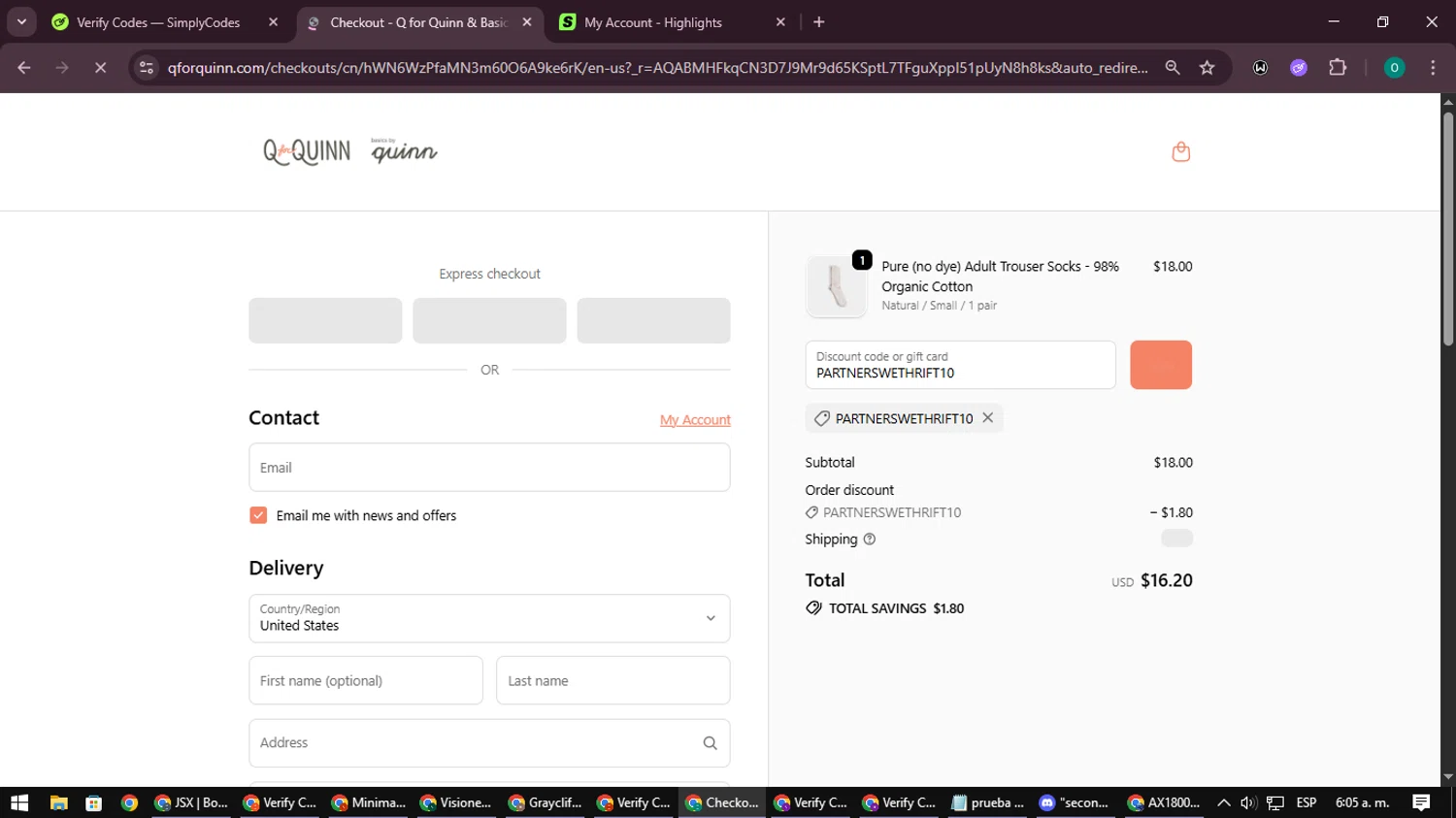
Task: Open the AX1800... Chrome taskbar window
Action: click(x=1164, y=802)
